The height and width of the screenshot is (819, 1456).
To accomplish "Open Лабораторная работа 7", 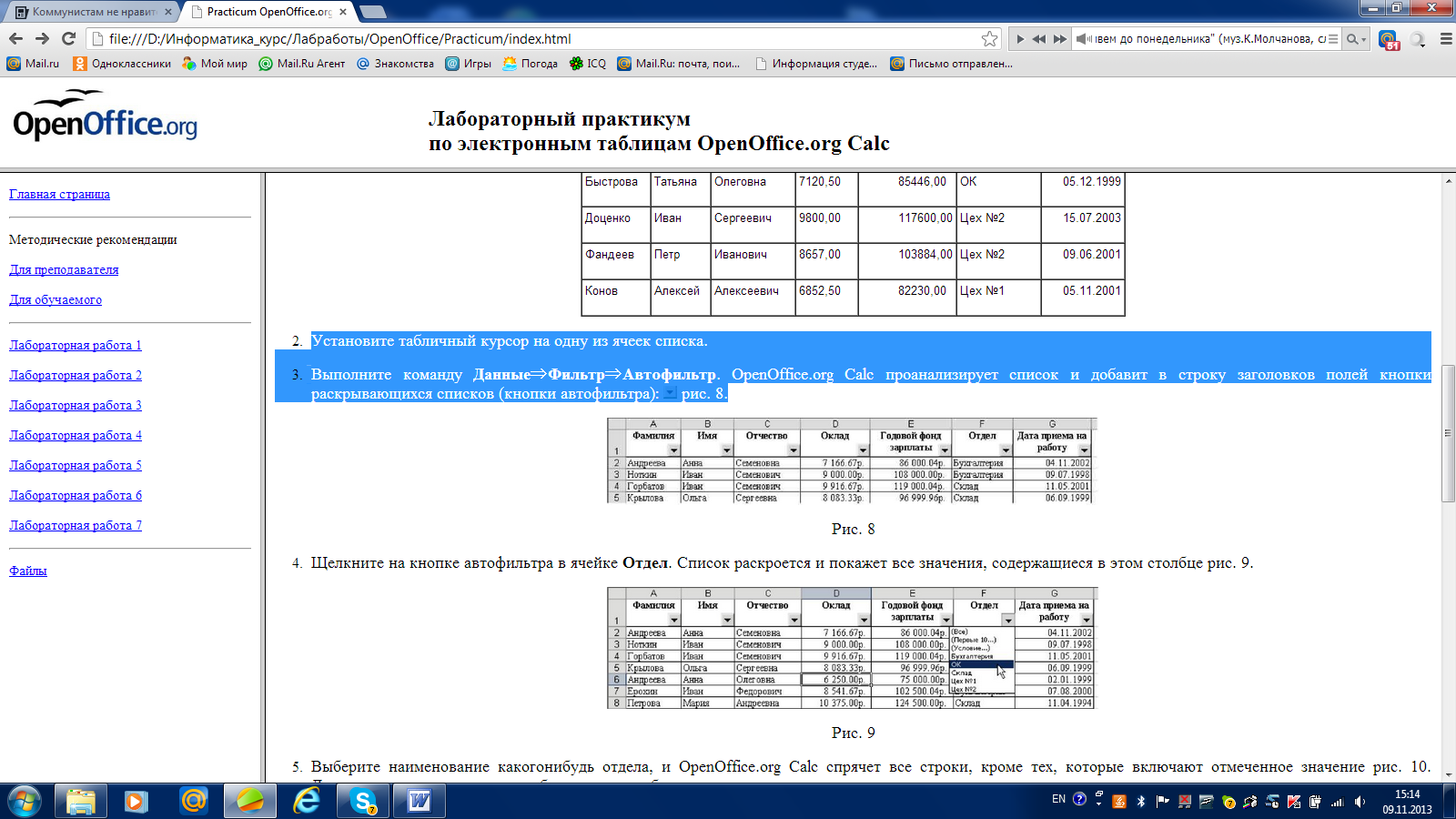I will (x=76, y=525).
